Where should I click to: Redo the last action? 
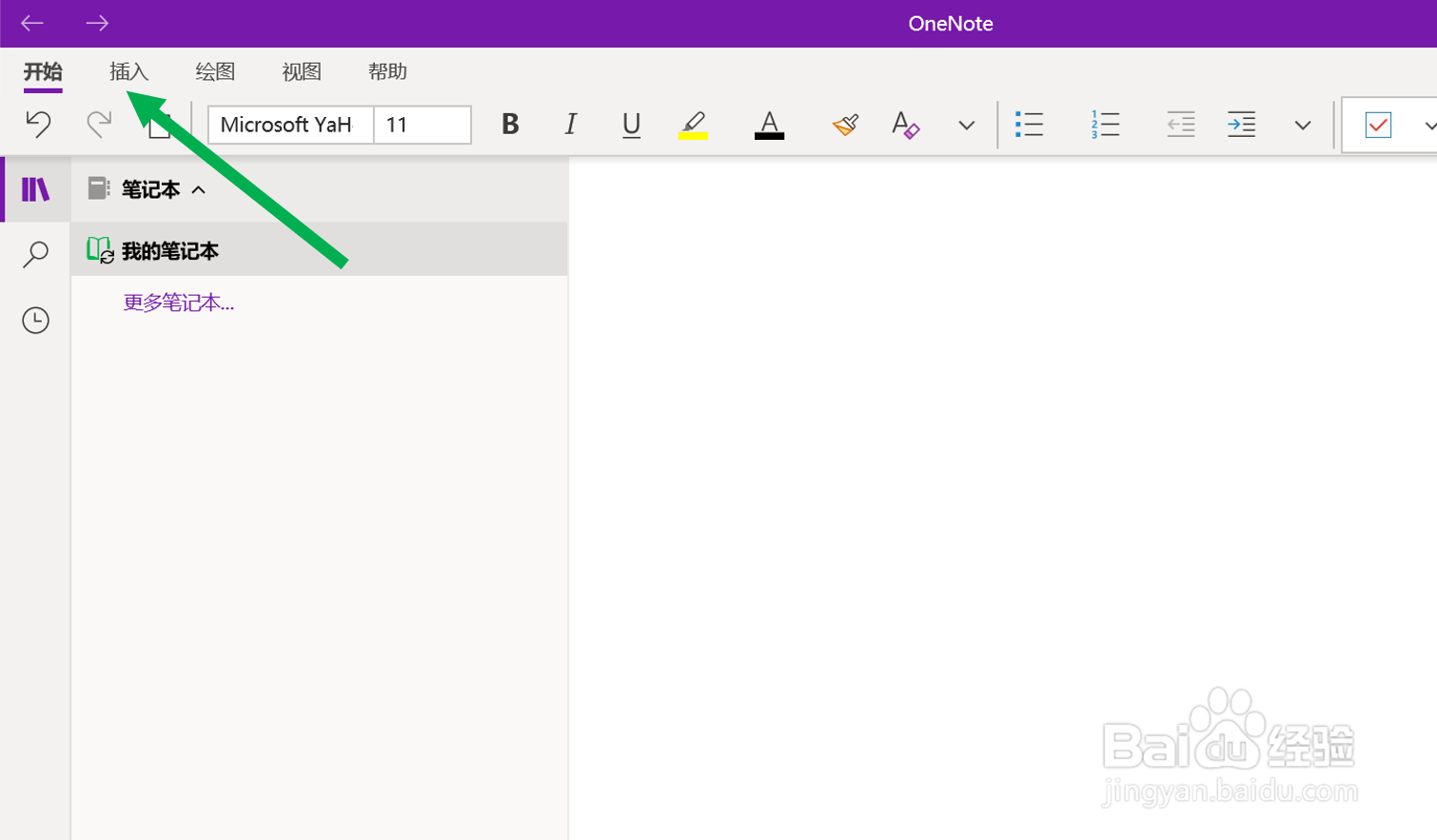tap(99, 125)
